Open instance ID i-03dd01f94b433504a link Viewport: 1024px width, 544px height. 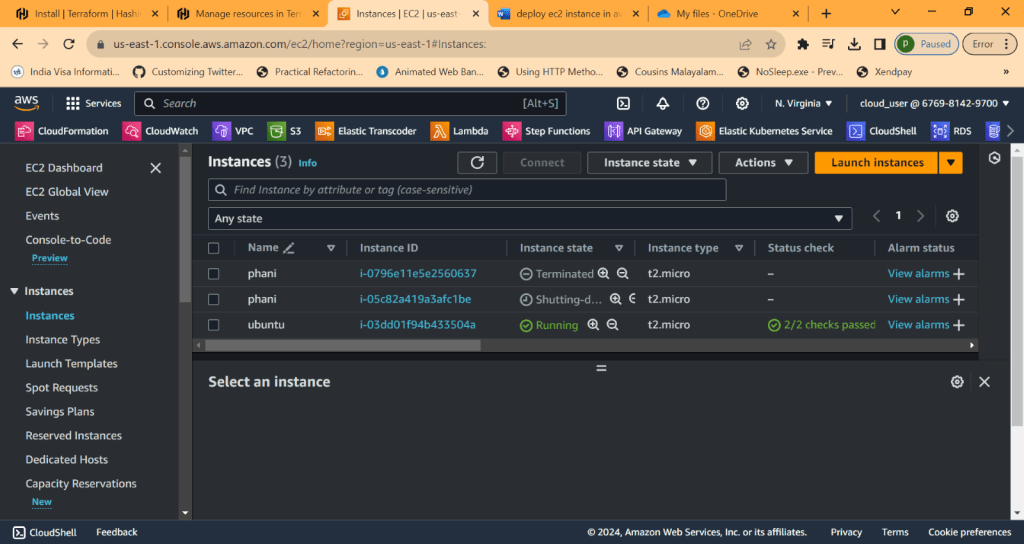click(417, 325)
